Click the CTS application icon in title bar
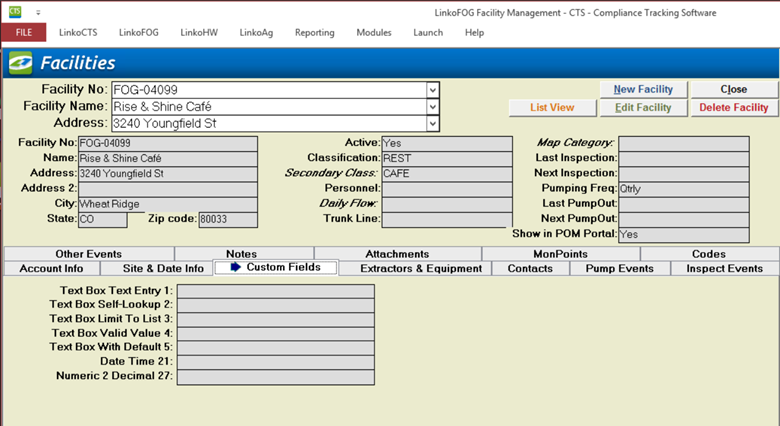 click(x=15, y=11)
